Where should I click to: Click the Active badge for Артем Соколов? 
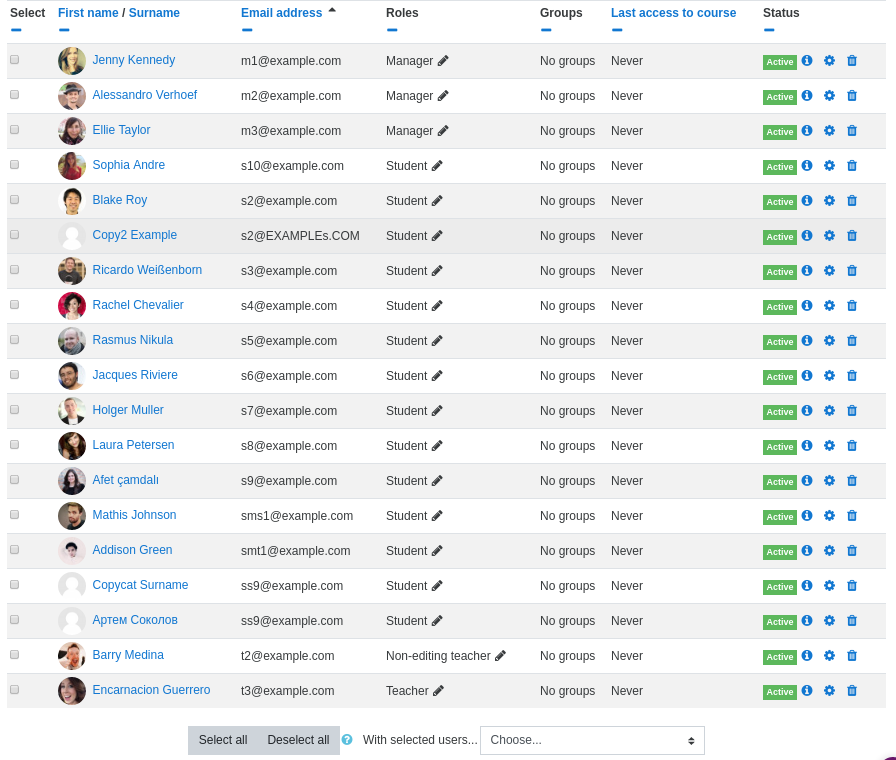click(779, 622)
